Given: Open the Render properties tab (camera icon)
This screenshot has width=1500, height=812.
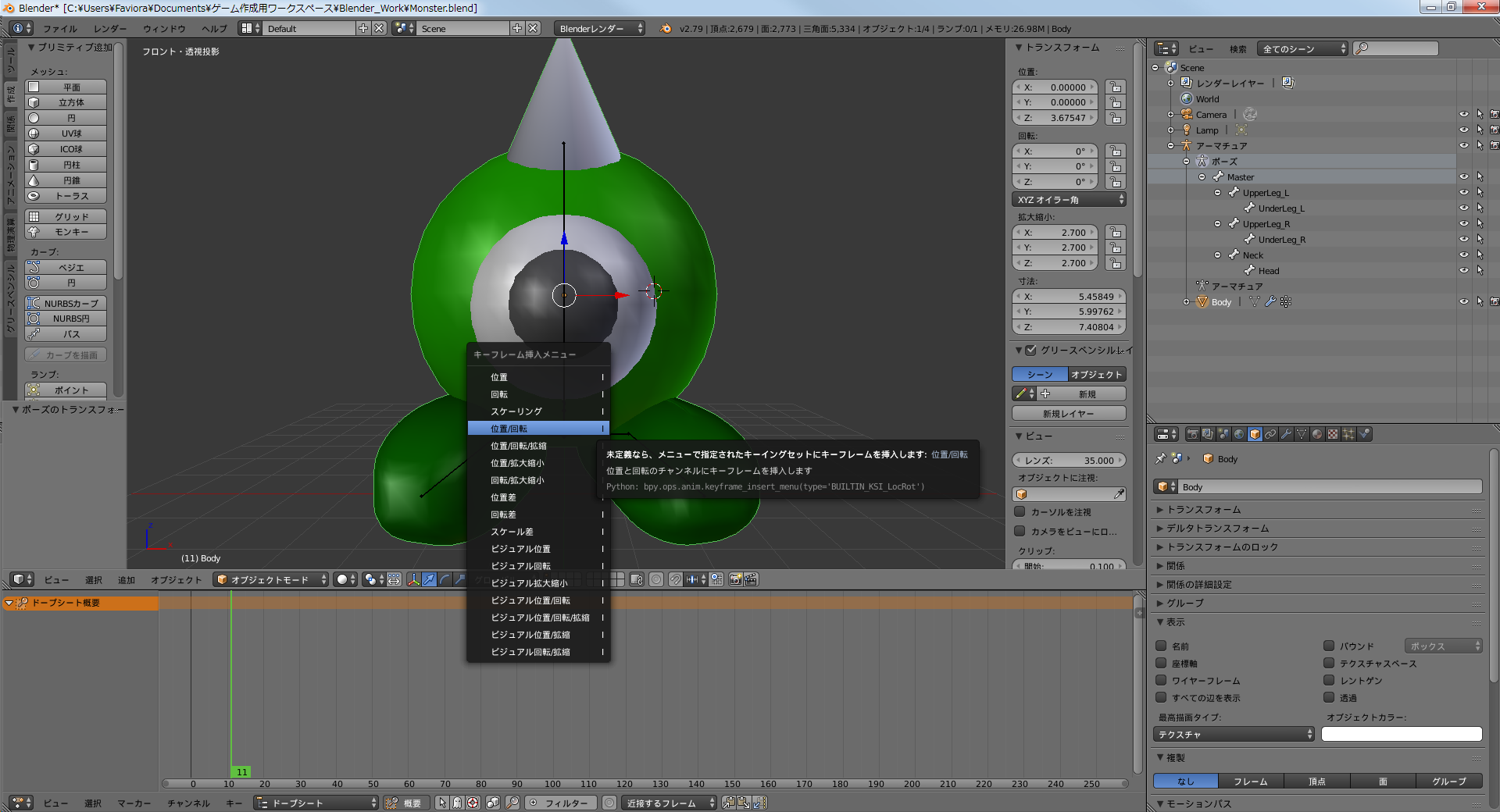Looking at the screenshot, I should point(1193,434).
